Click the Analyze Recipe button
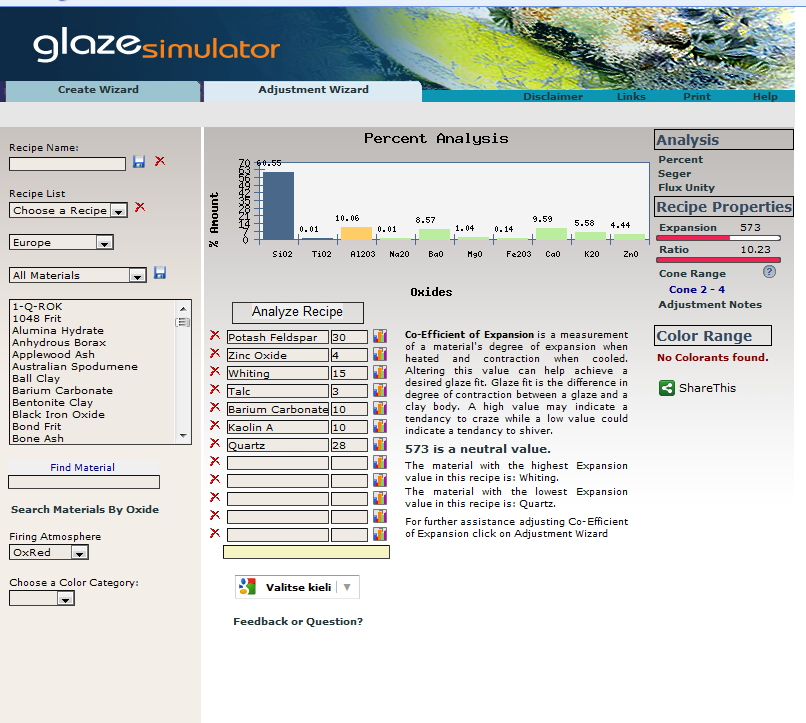Viewport: 806px width, 723px height. pyautogui.click(x=298, y=312)
